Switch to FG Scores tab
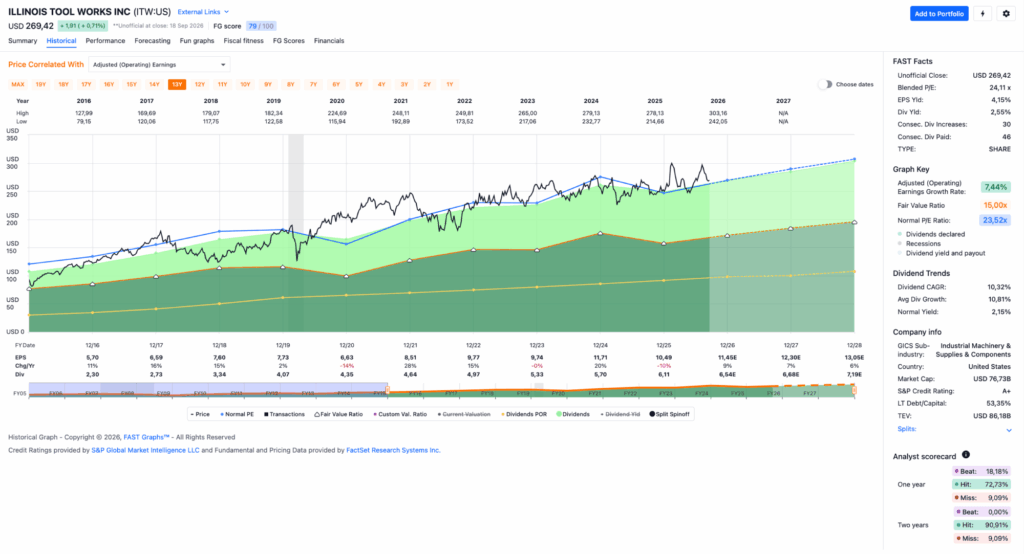The height and width of the screenshot is (554, 1024). pyautogui.click(x=289, y=41)
